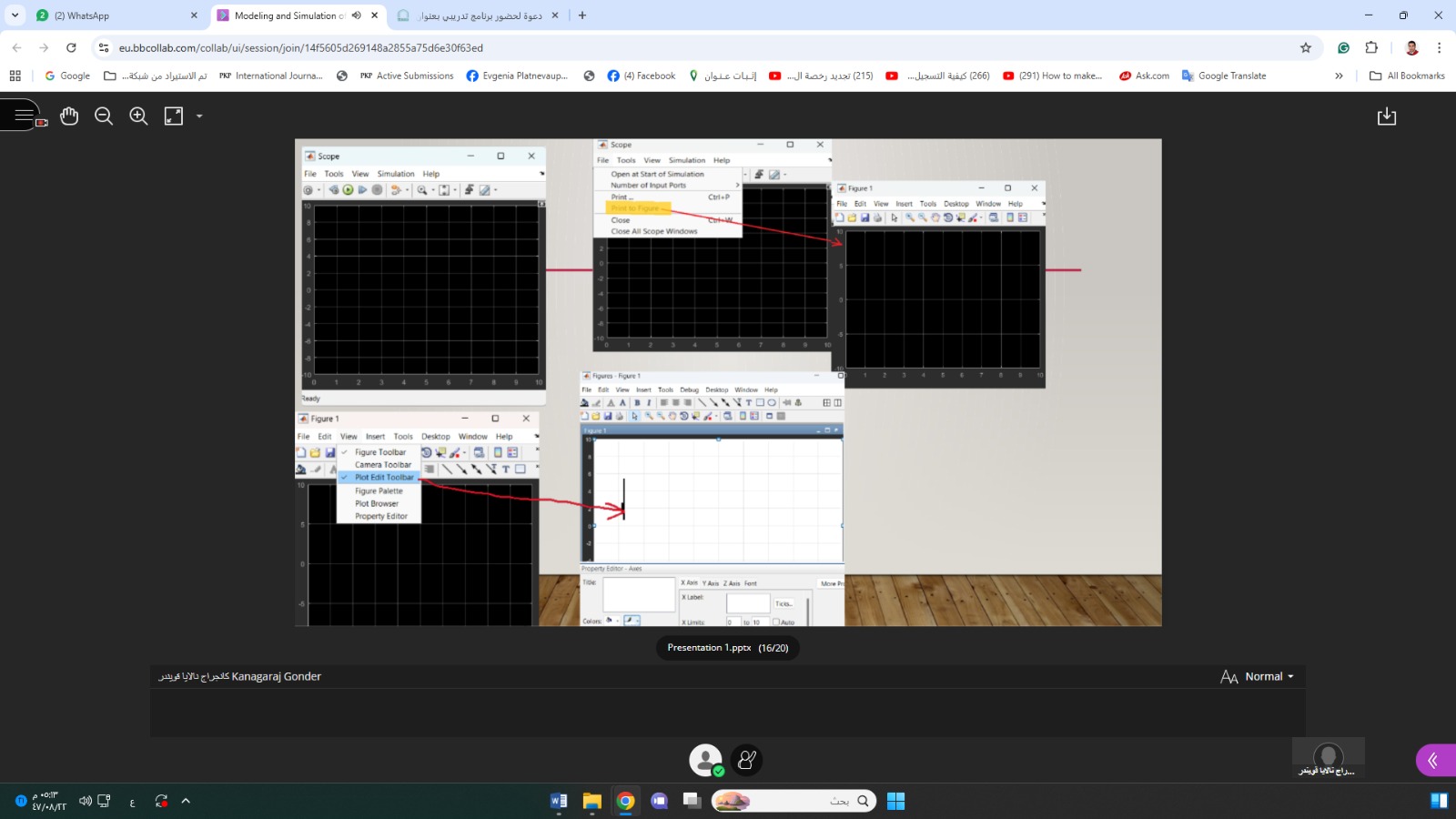Bookmark this page with the star icon
Screen dimensions: 1456x819
[x=1306, y=48]
